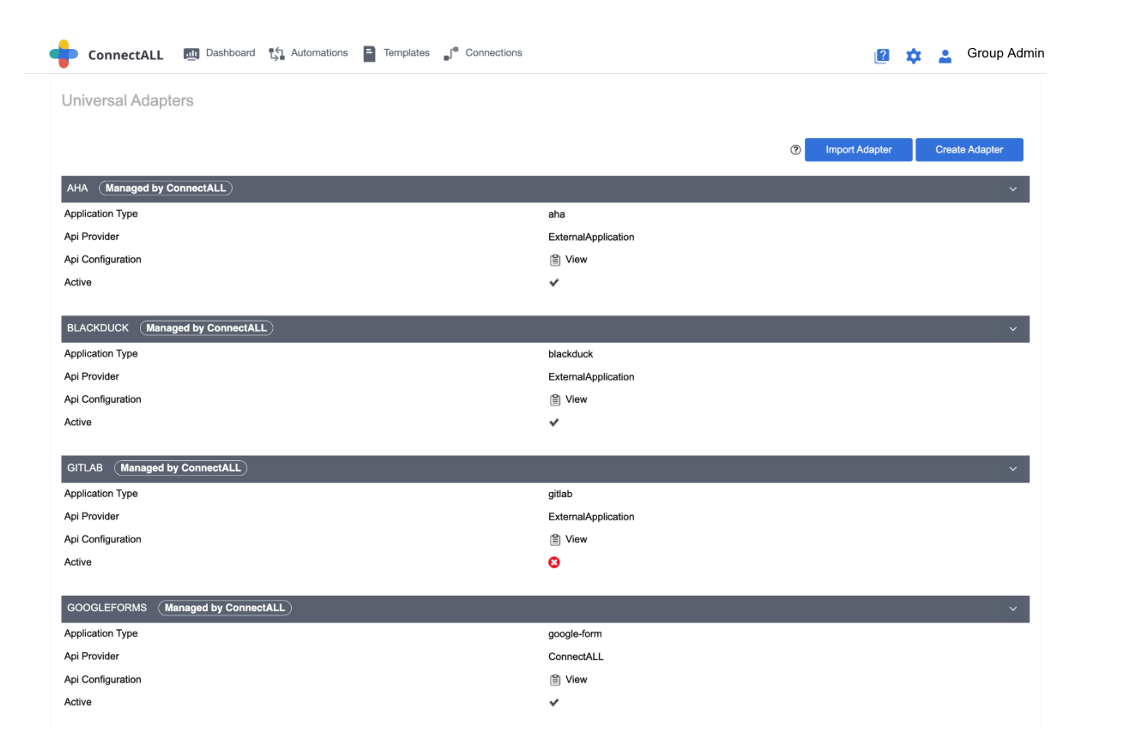The width and height of the screenshot is (1124, 732).
Task: Click the ConnectALL logo icon
Action: pyautogui.click(x=64, y=54)
